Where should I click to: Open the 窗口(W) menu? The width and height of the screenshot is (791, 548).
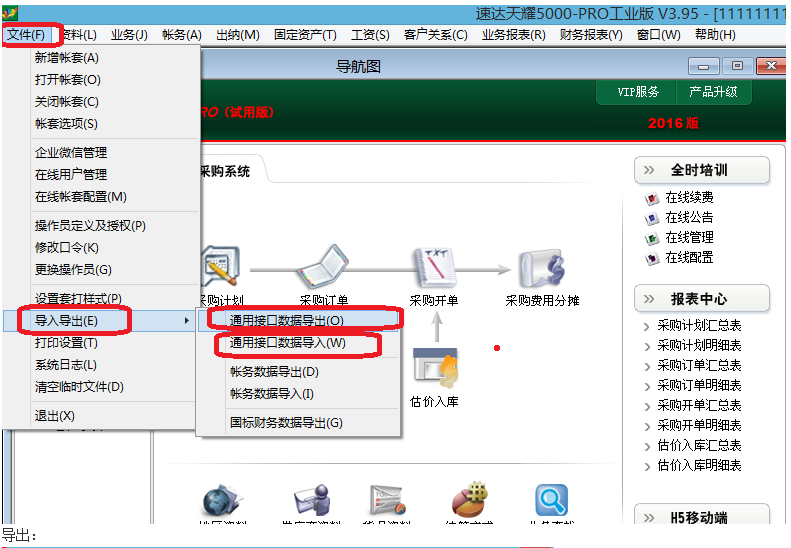[x=658, y=35]
